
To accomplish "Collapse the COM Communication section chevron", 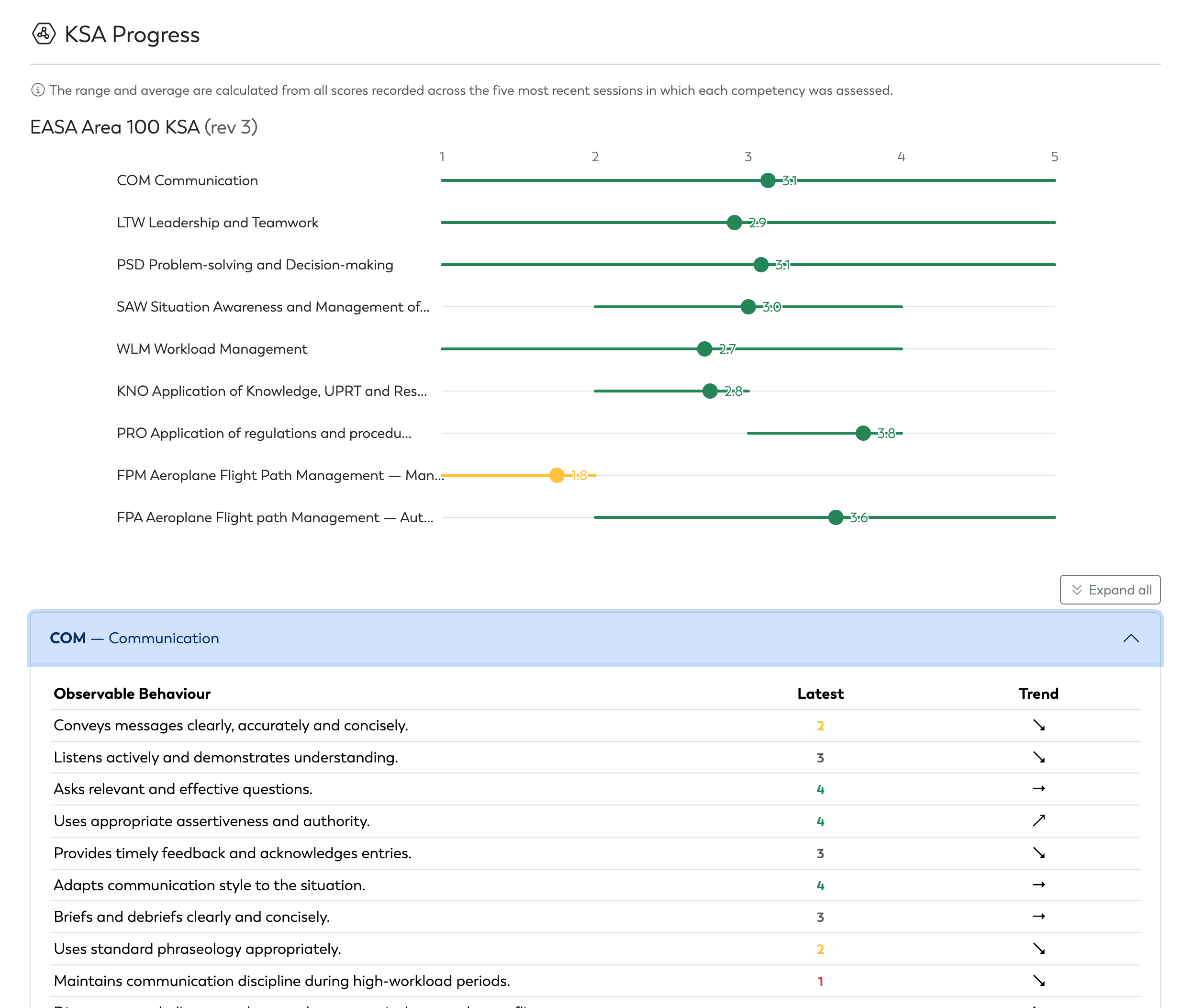I will pyautogui.click(x=1131, y=638).
